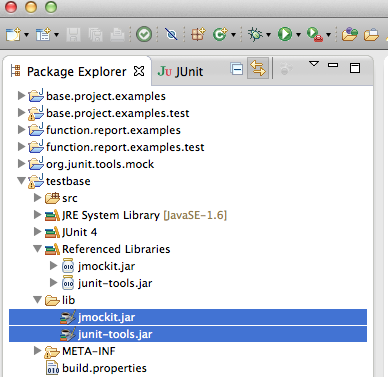Select org.junit.tools.mock project
The image size is (388, 377).
pyautogui.click(x=100, y=164)
